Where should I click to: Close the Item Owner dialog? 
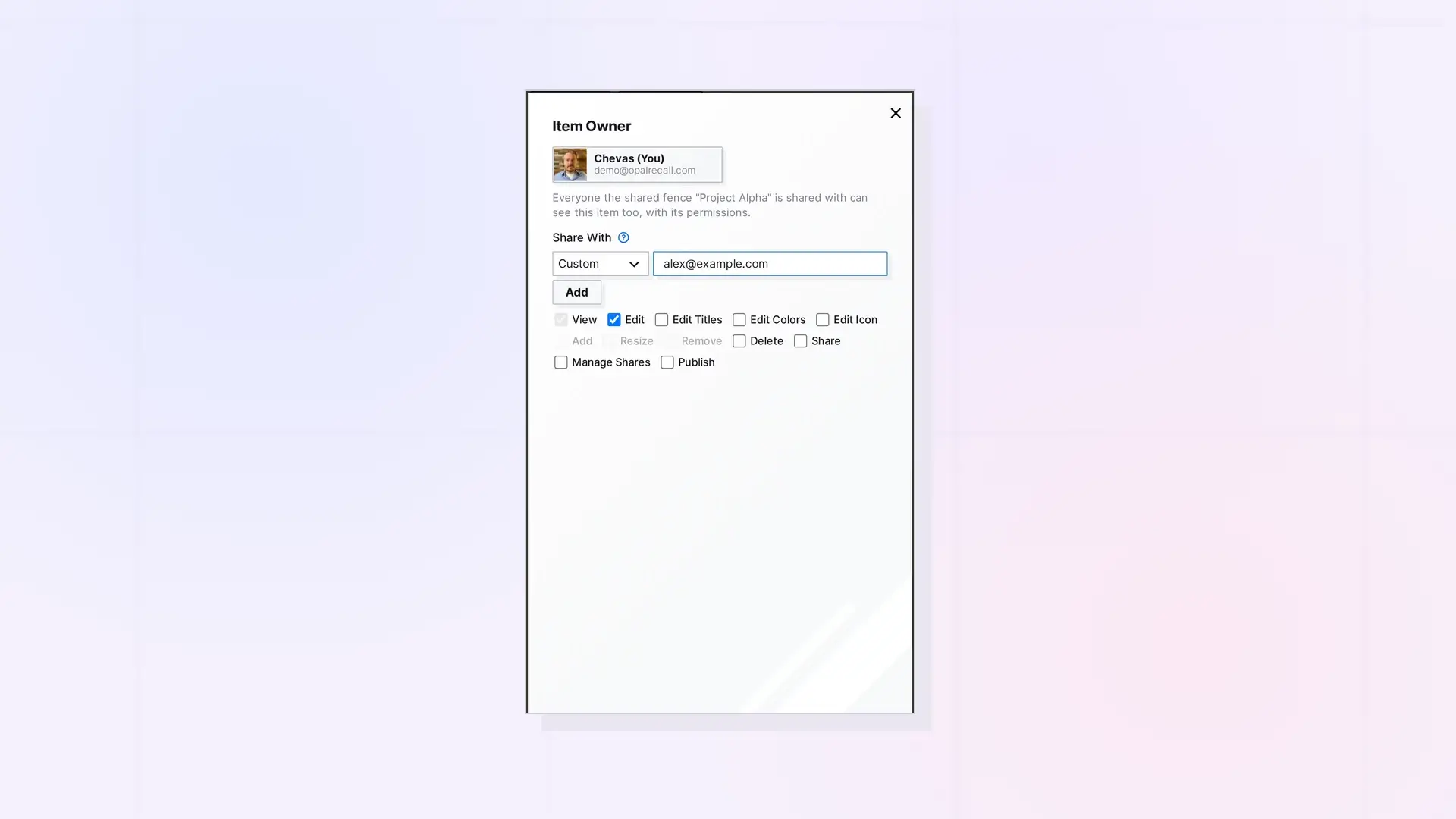[896, 113]
